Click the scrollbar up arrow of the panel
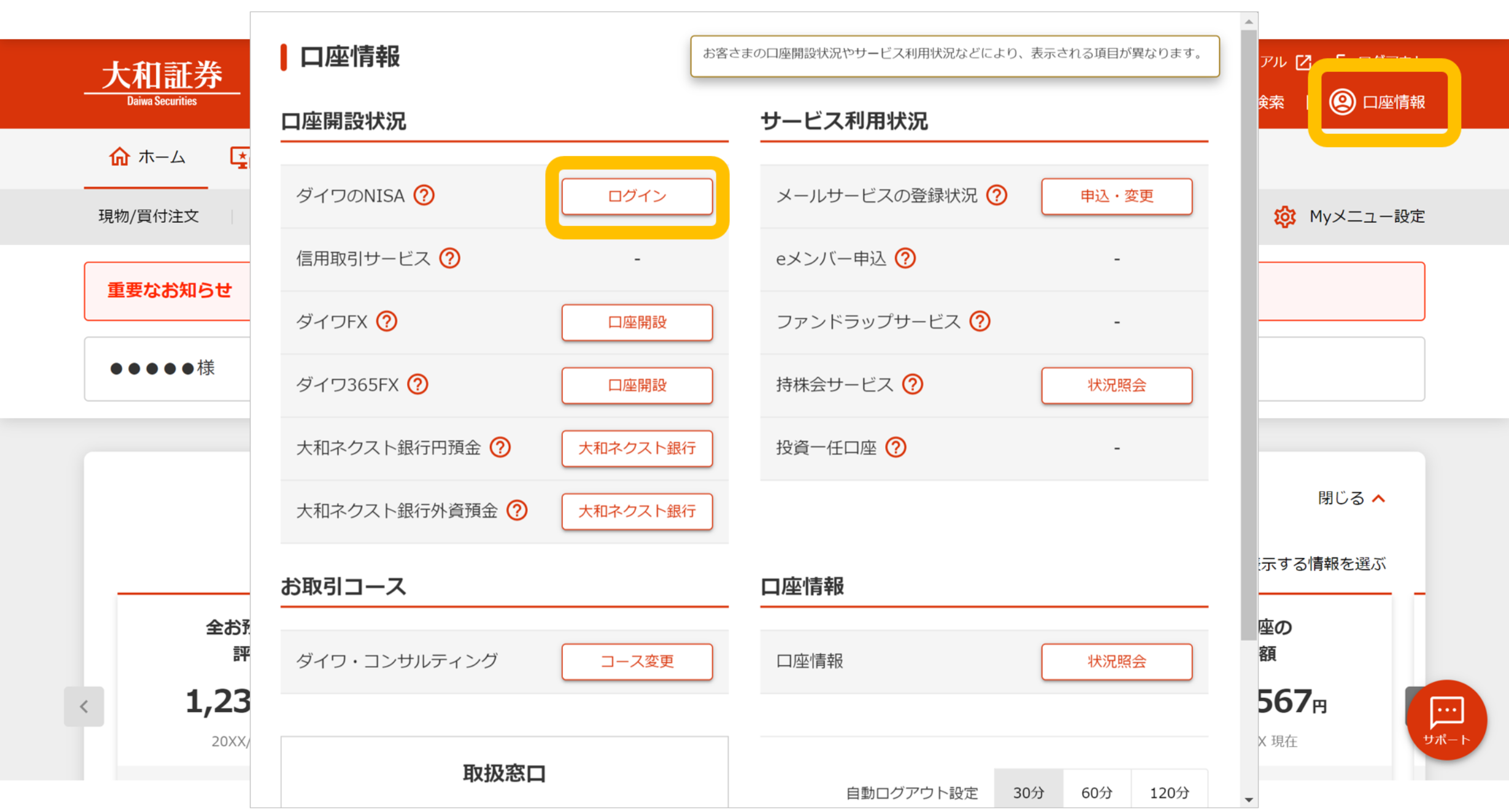 click(x=1249, y=21)
